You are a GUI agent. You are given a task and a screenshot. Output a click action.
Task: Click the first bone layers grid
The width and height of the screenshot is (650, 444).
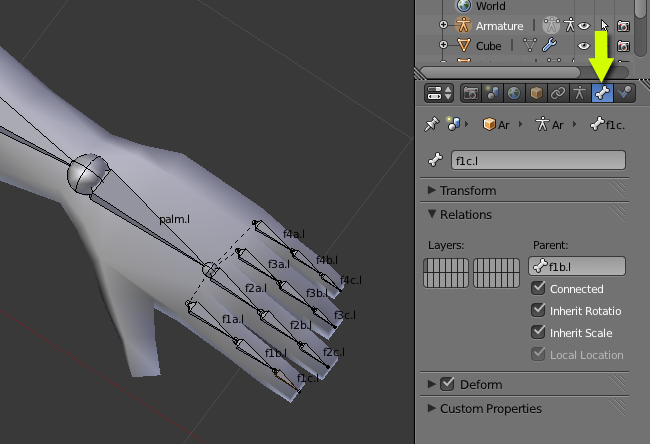click(446, 273)
